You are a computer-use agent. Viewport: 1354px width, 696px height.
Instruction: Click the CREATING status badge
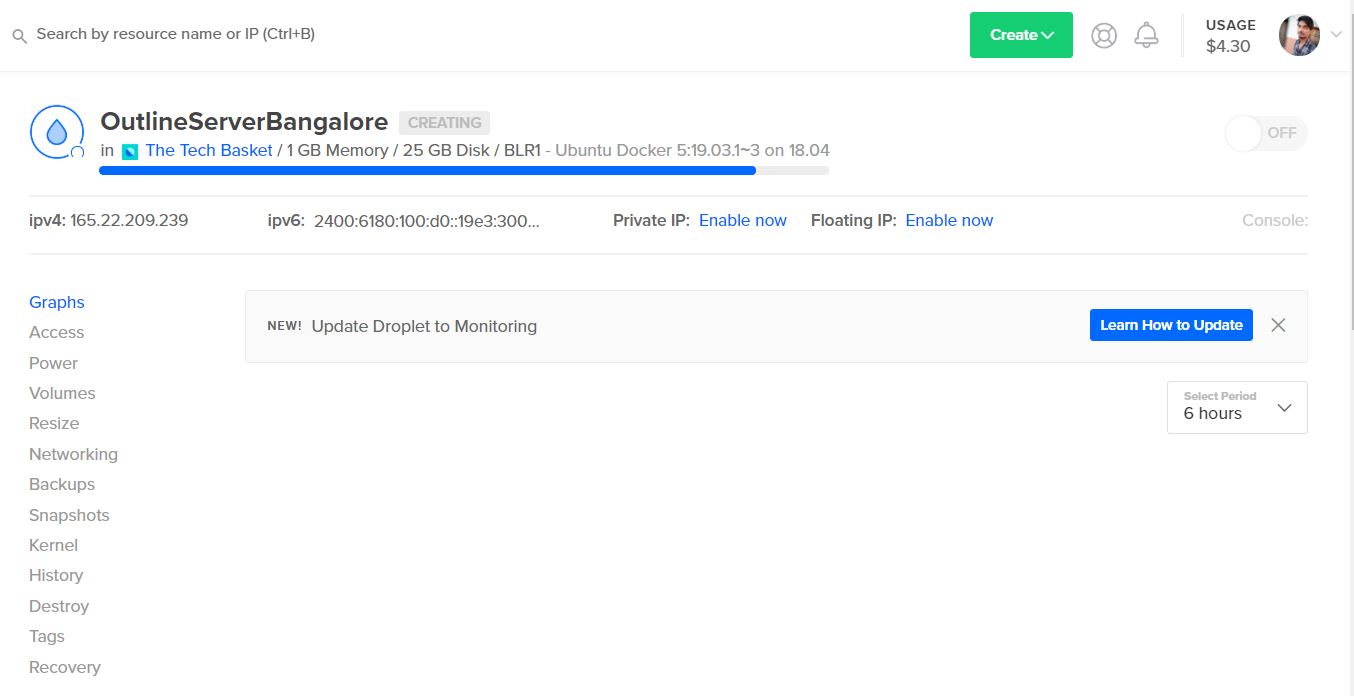coord(444,123)
